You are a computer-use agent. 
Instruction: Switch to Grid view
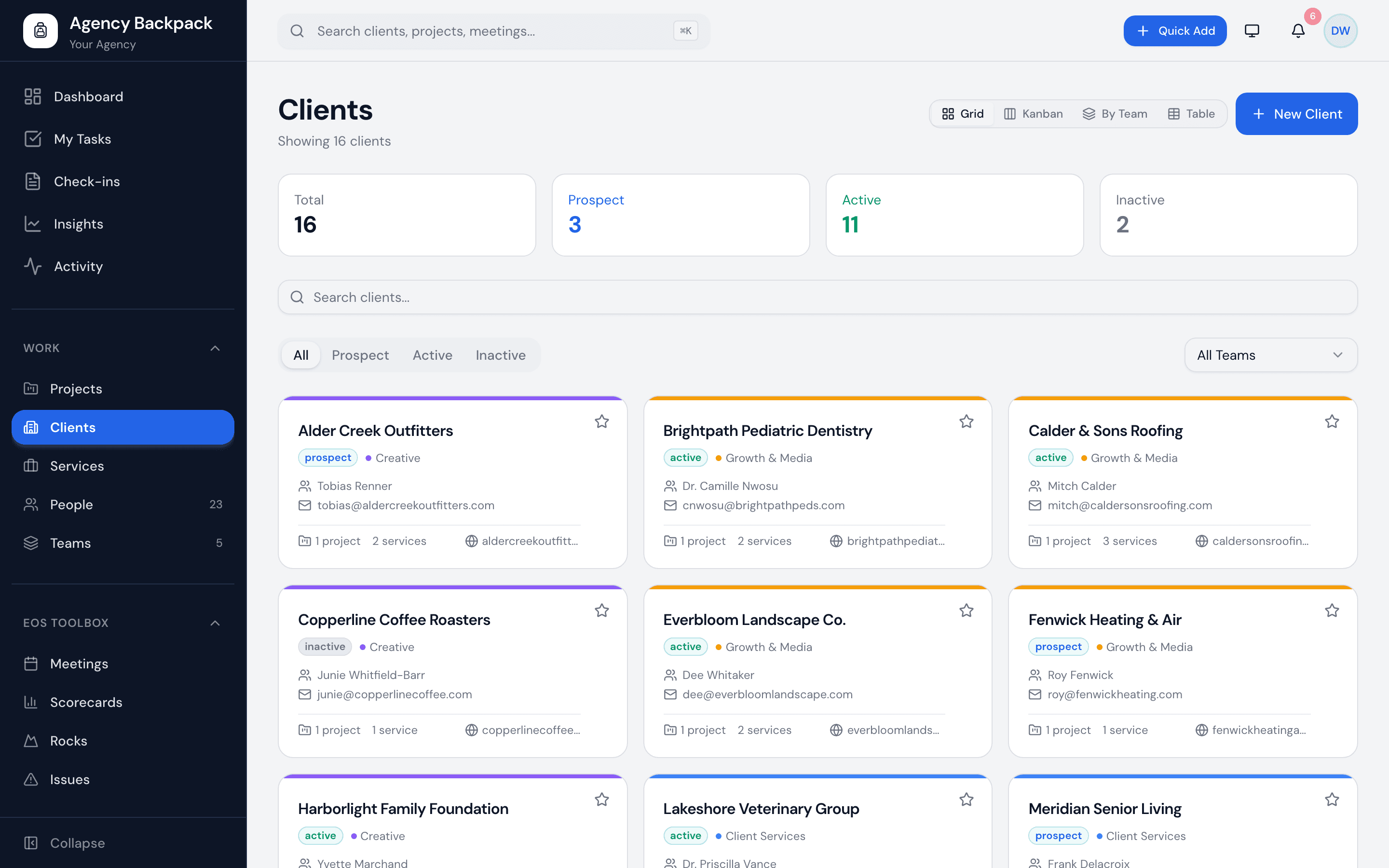tap(963, 114)
